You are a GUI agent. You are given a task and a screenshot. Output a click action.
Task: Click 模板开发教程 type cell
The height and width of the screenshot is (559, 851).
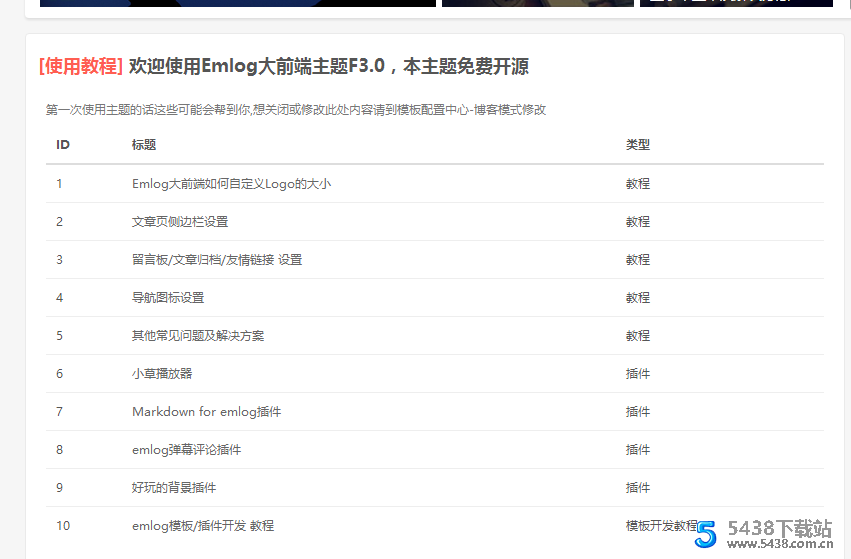[662, 526]
